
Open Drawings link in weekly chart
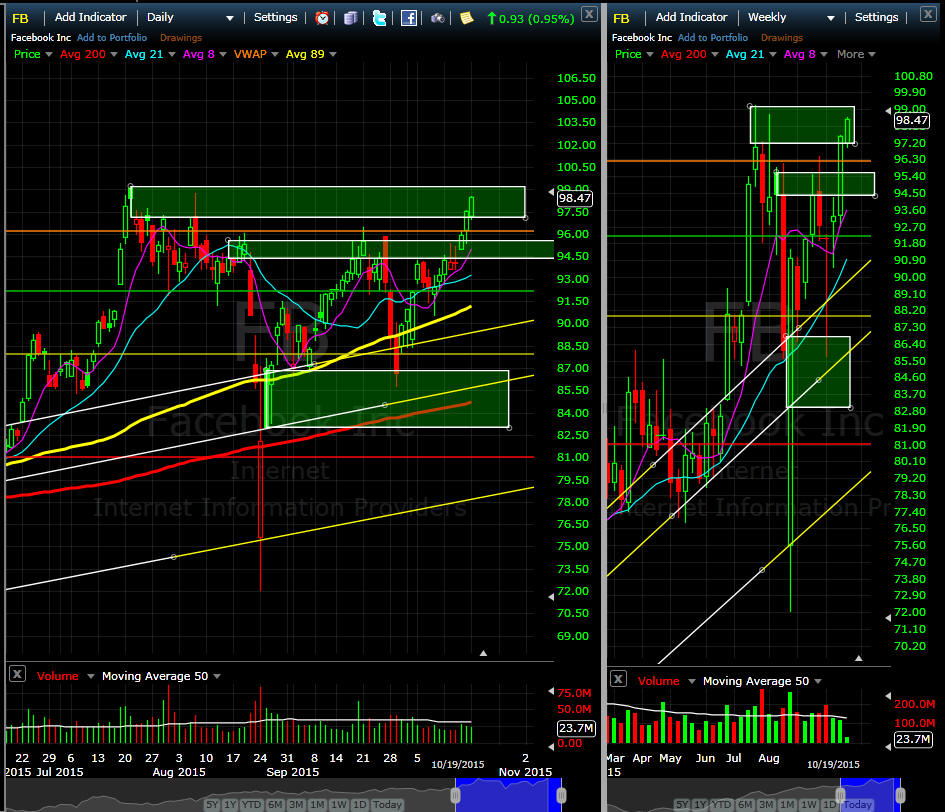click(x=782, y=37)
